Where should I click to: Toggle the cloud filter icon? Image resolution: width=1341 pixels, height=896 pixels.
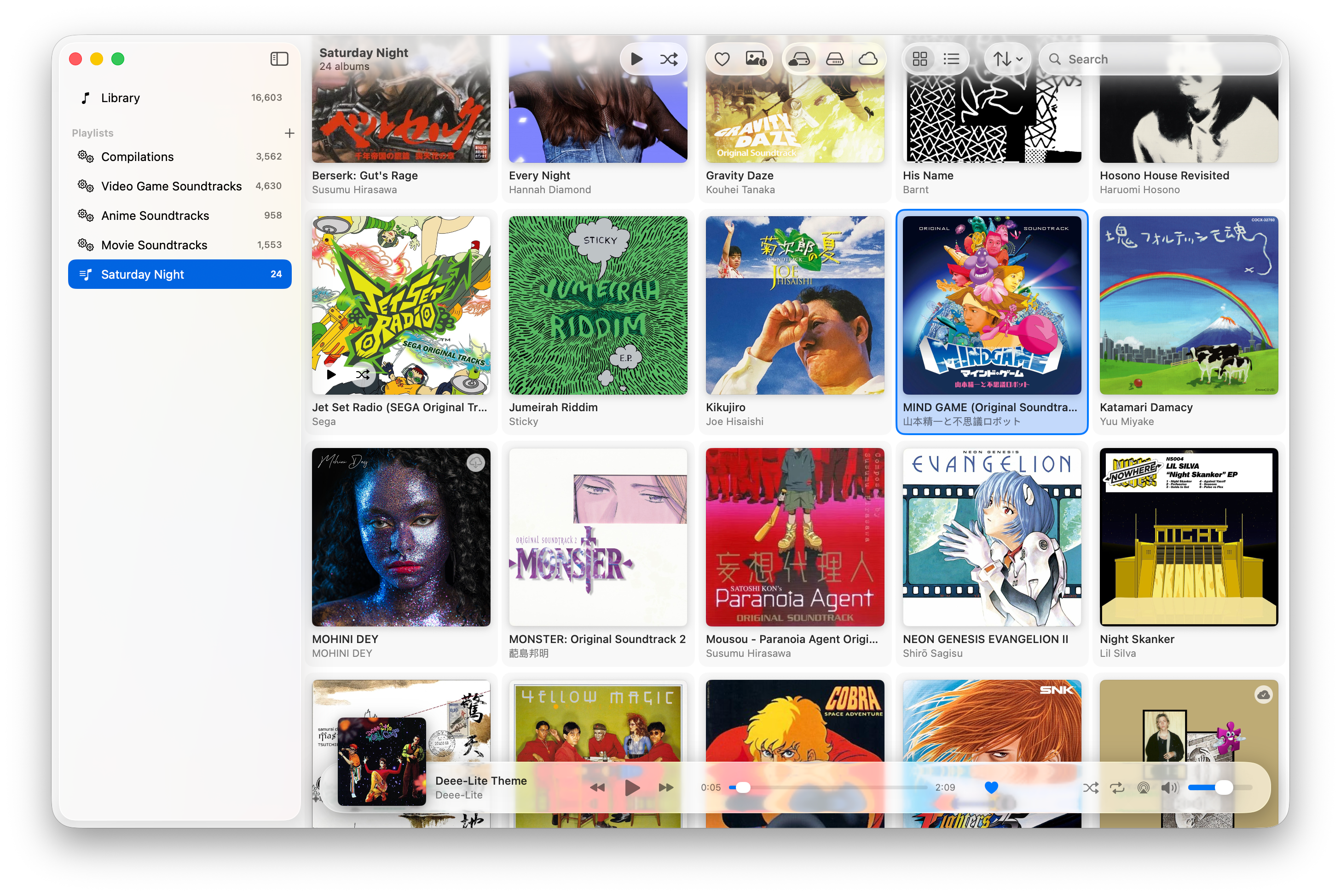point(868,59)
